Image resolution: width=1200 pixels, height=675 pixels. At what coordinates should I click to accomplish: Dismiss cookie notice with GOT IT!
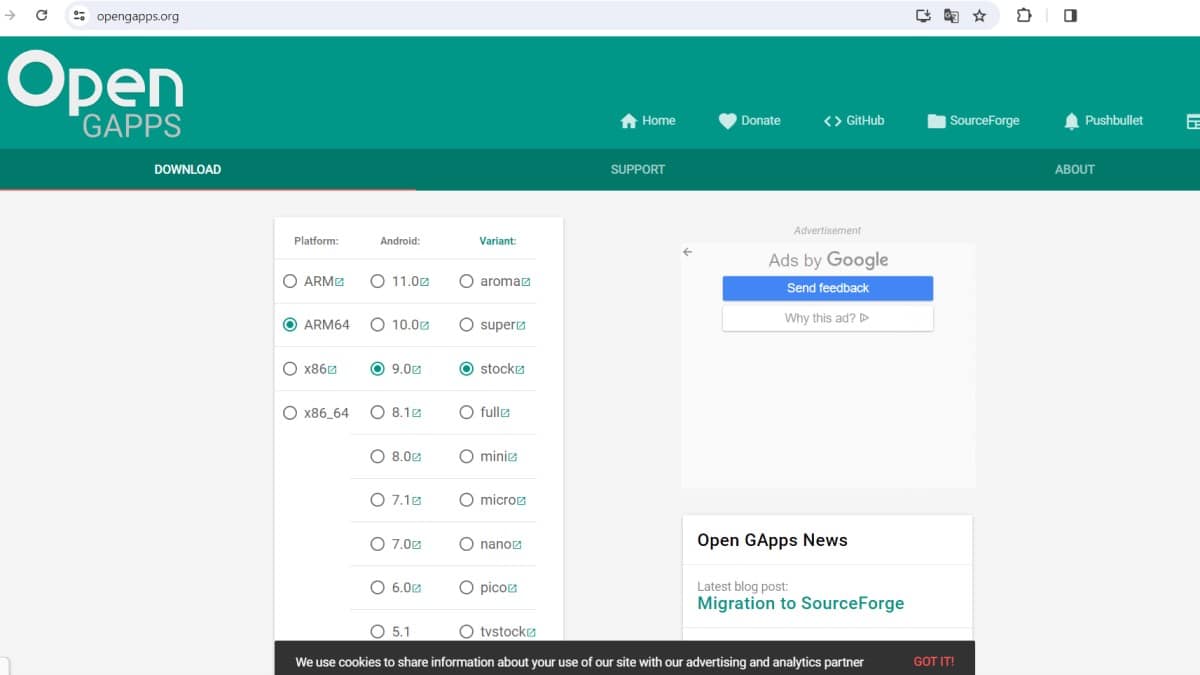pyautogui.click(x=933, y=662)
